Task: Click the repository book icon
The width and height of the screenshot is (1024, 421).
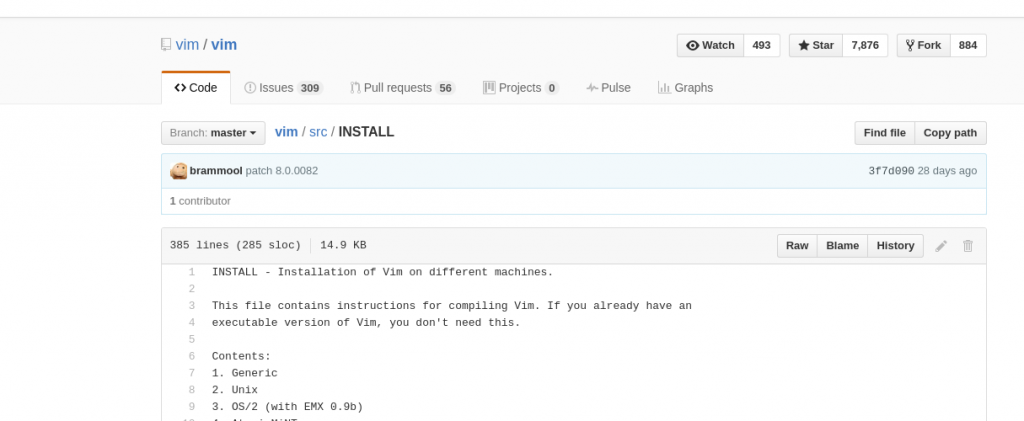Action: (166, 45)
